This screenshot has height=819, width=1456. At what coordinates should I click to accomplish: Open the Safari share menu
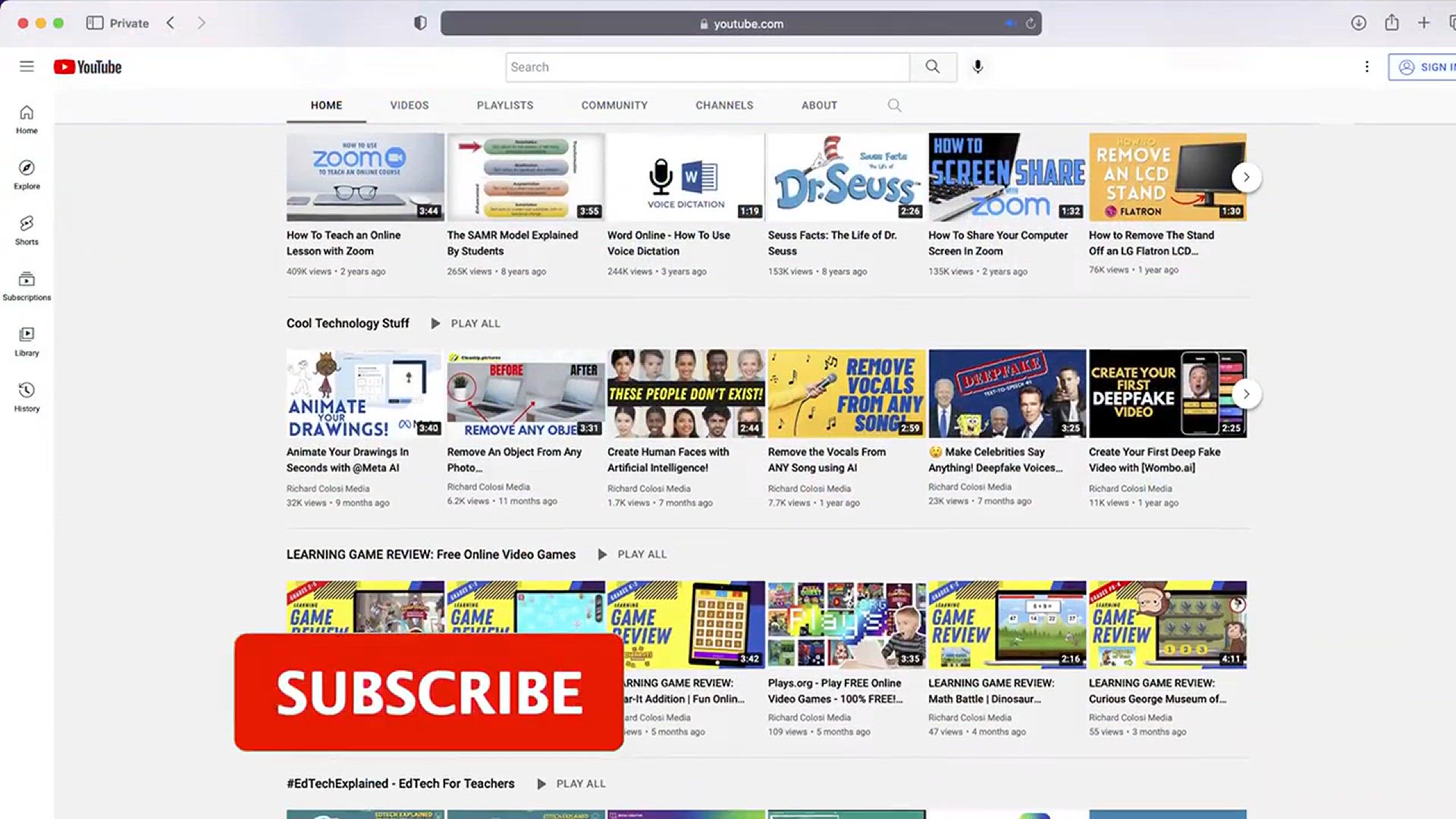pyautogui.click(x=1392, y=23)
